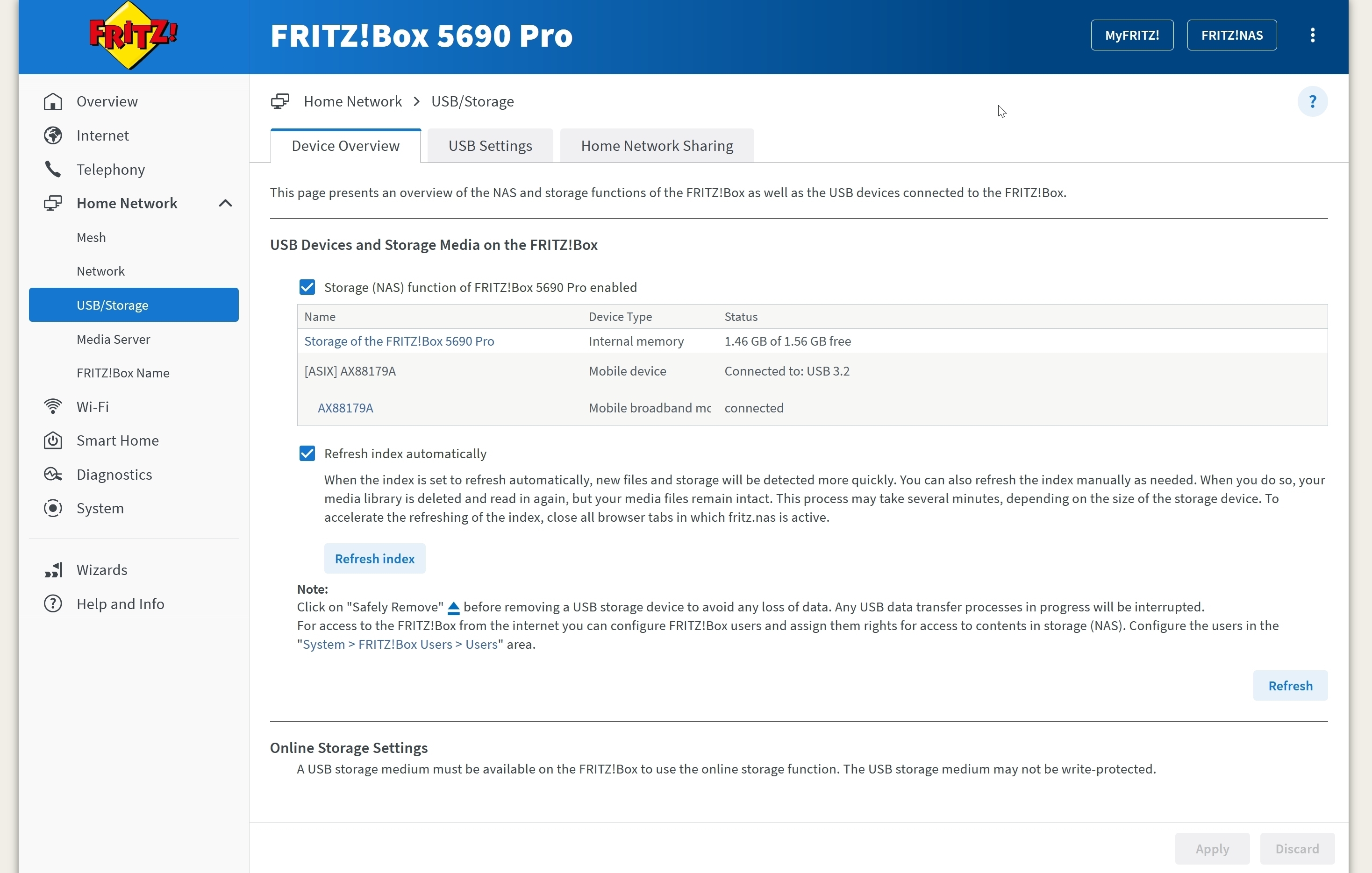Uncheck Refresh index automatically
Viewport: 1372px width, 873px height.
coord(307,453)
